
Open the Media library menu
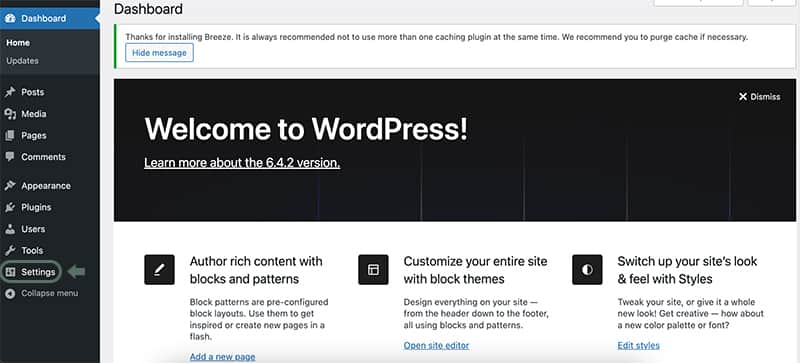point(34,114)
